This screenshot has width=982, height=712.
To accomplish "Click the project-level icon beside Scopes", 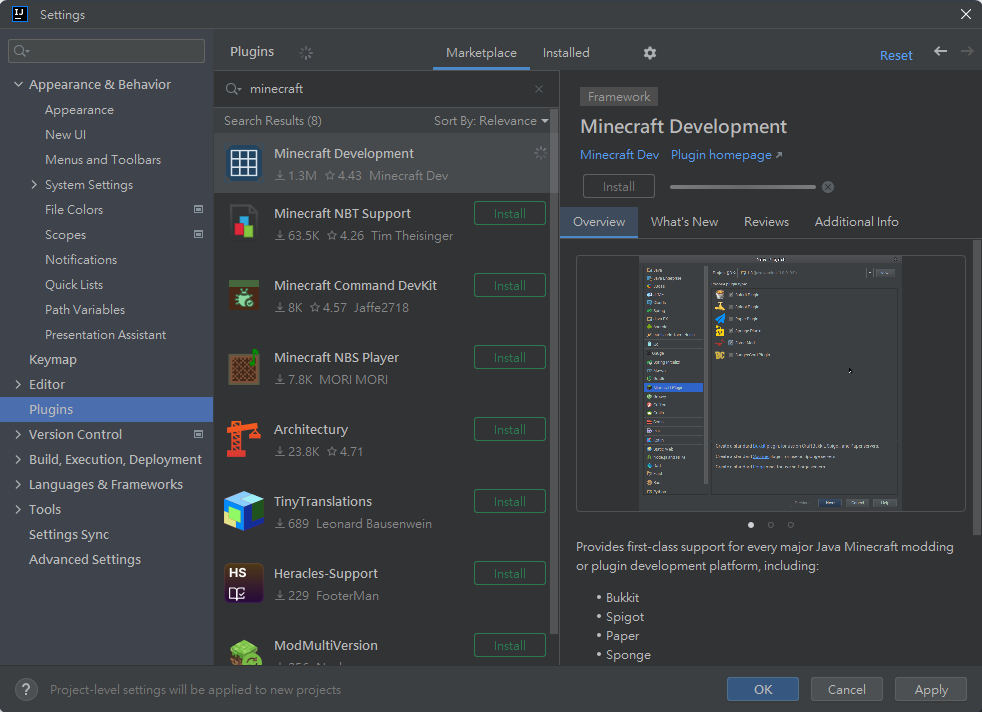I will [x=199, y=234].
